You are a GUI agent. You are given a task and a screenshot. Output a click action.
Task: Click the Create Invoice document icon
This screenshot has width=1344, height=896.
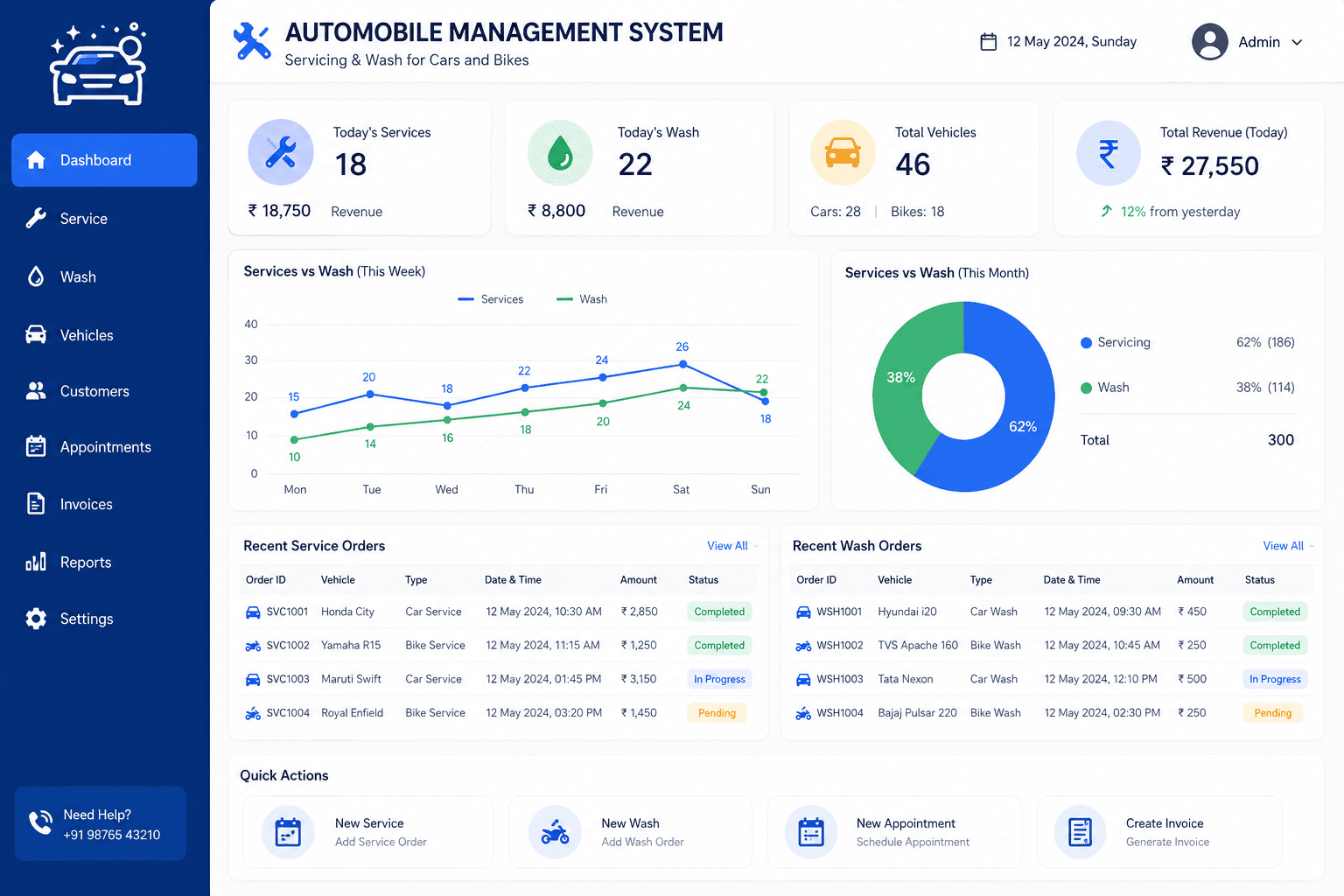coord(1081,832)
